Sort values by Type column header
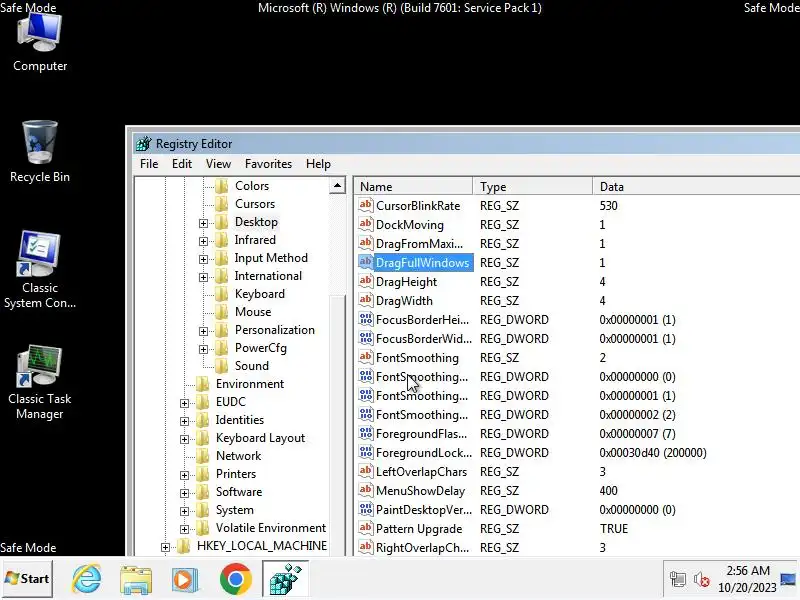The image size is (800, 600). point(533,186)
